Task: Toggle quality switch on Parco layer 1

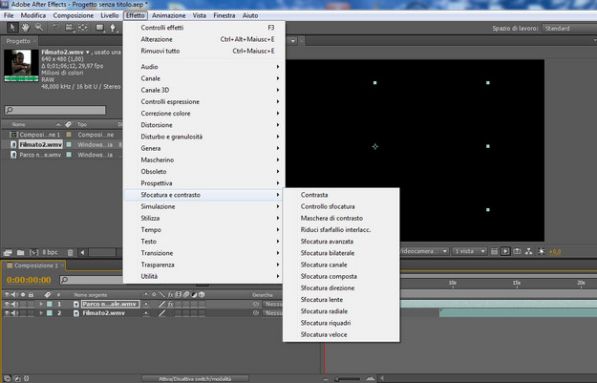Action: 162,304
